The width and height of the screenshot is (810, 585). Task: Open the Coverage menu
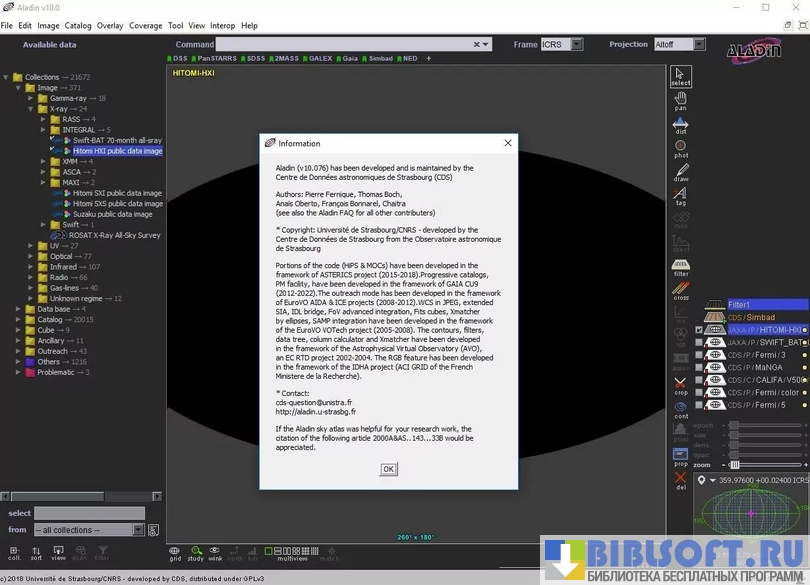point(145,26)
